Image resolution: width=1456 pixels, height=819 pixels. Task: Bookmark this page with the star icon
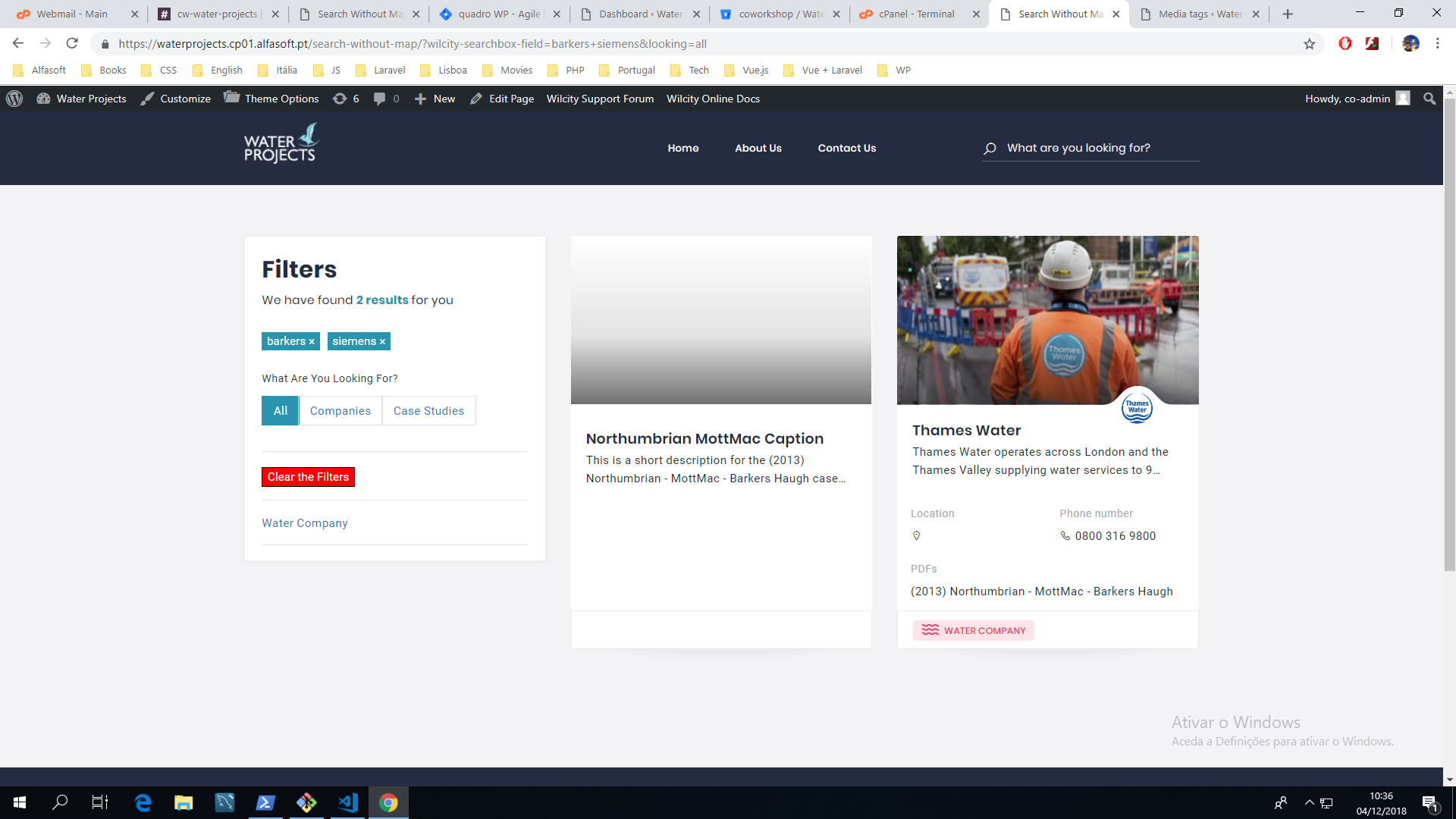coord(1309,44)
